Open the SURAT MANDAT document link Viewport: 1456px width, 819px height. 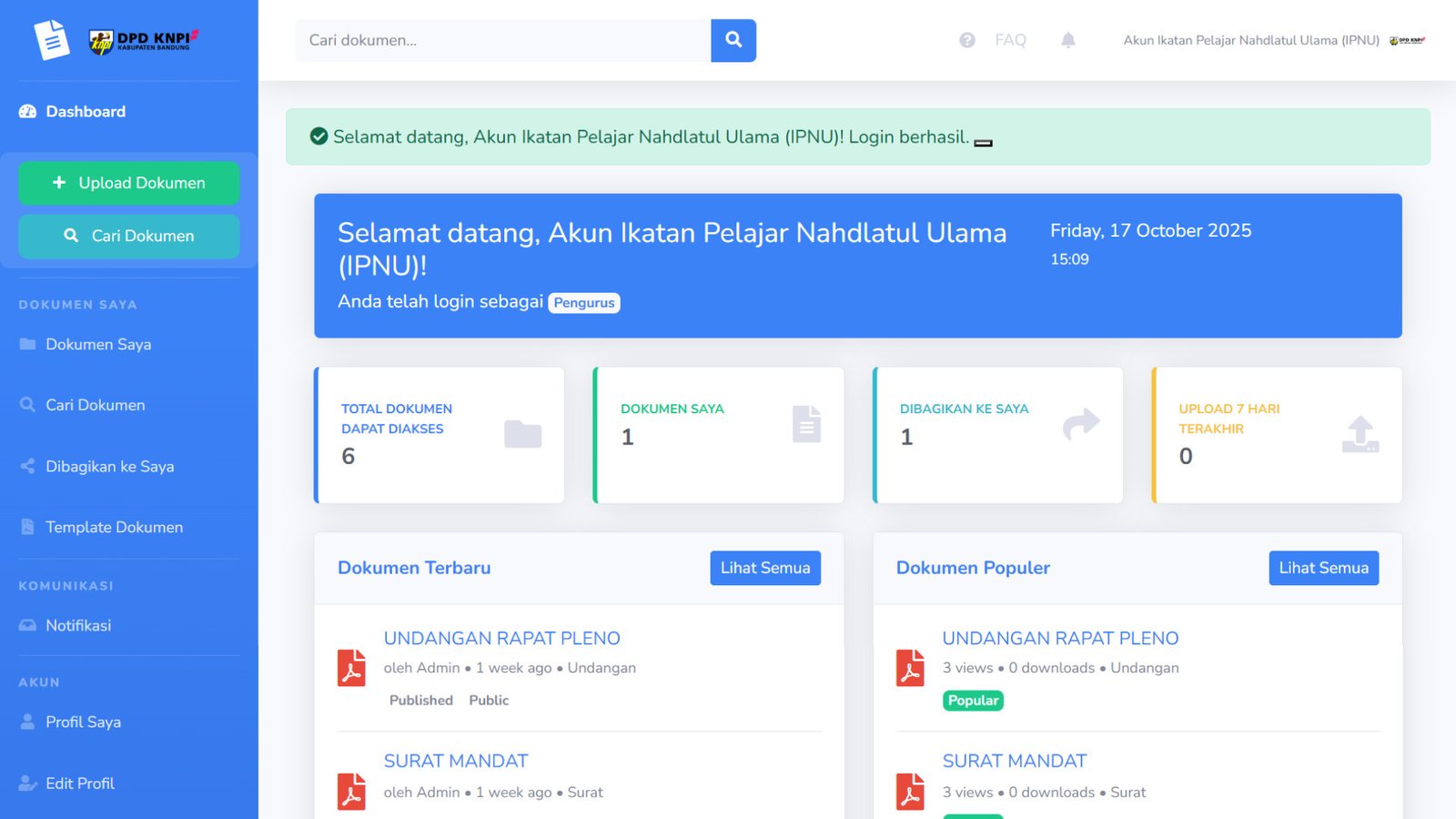point(455,761)
